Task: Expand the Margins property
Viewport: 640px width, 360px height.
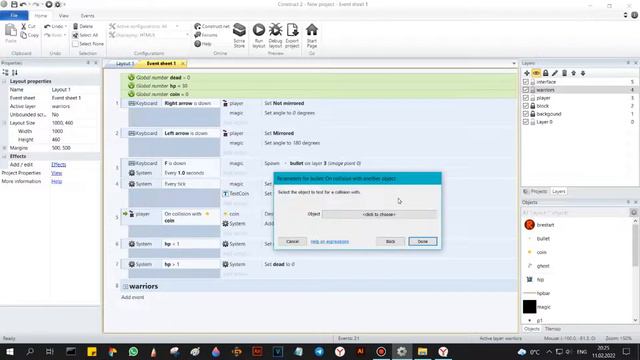Action: (4, 148)
